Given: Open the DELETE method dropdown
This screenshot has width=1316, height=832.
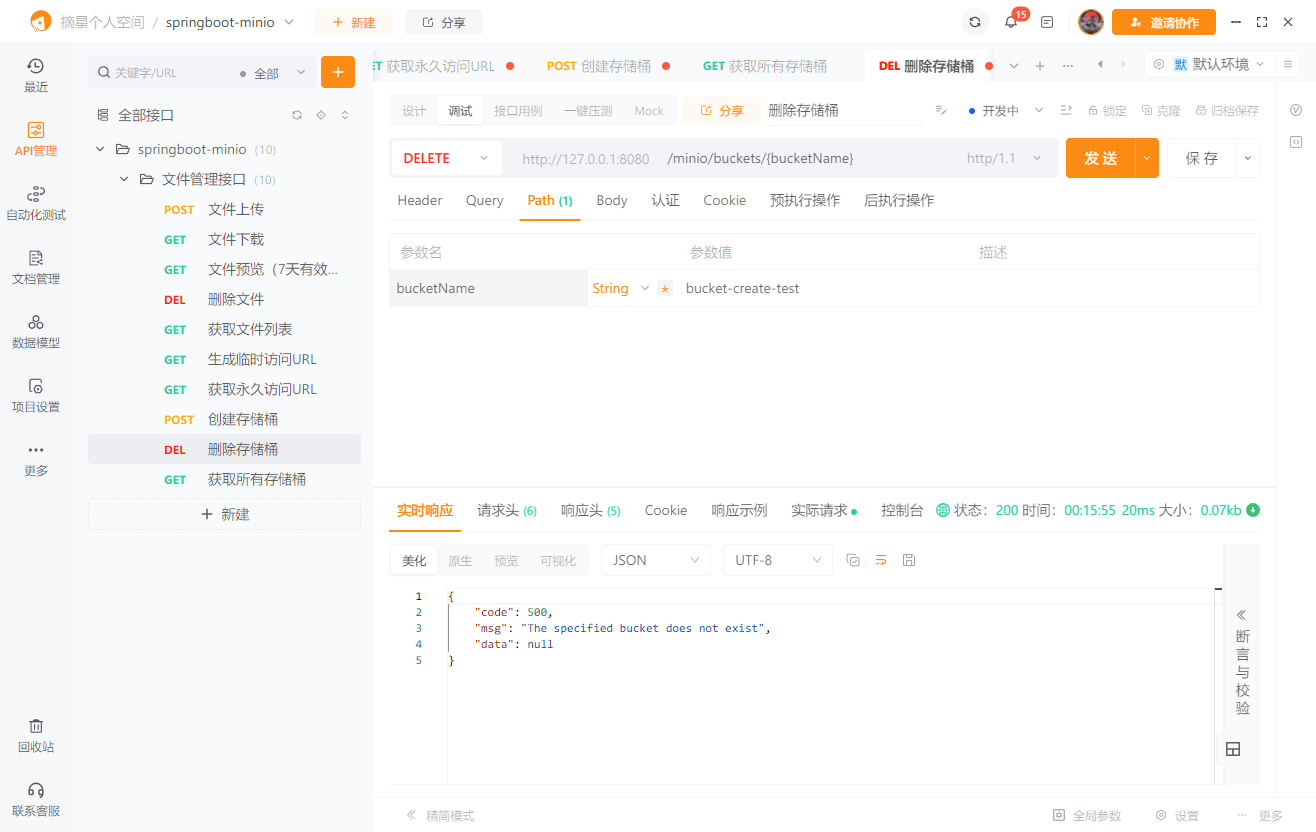Looking at the screenshot, I should pos(446,158).
